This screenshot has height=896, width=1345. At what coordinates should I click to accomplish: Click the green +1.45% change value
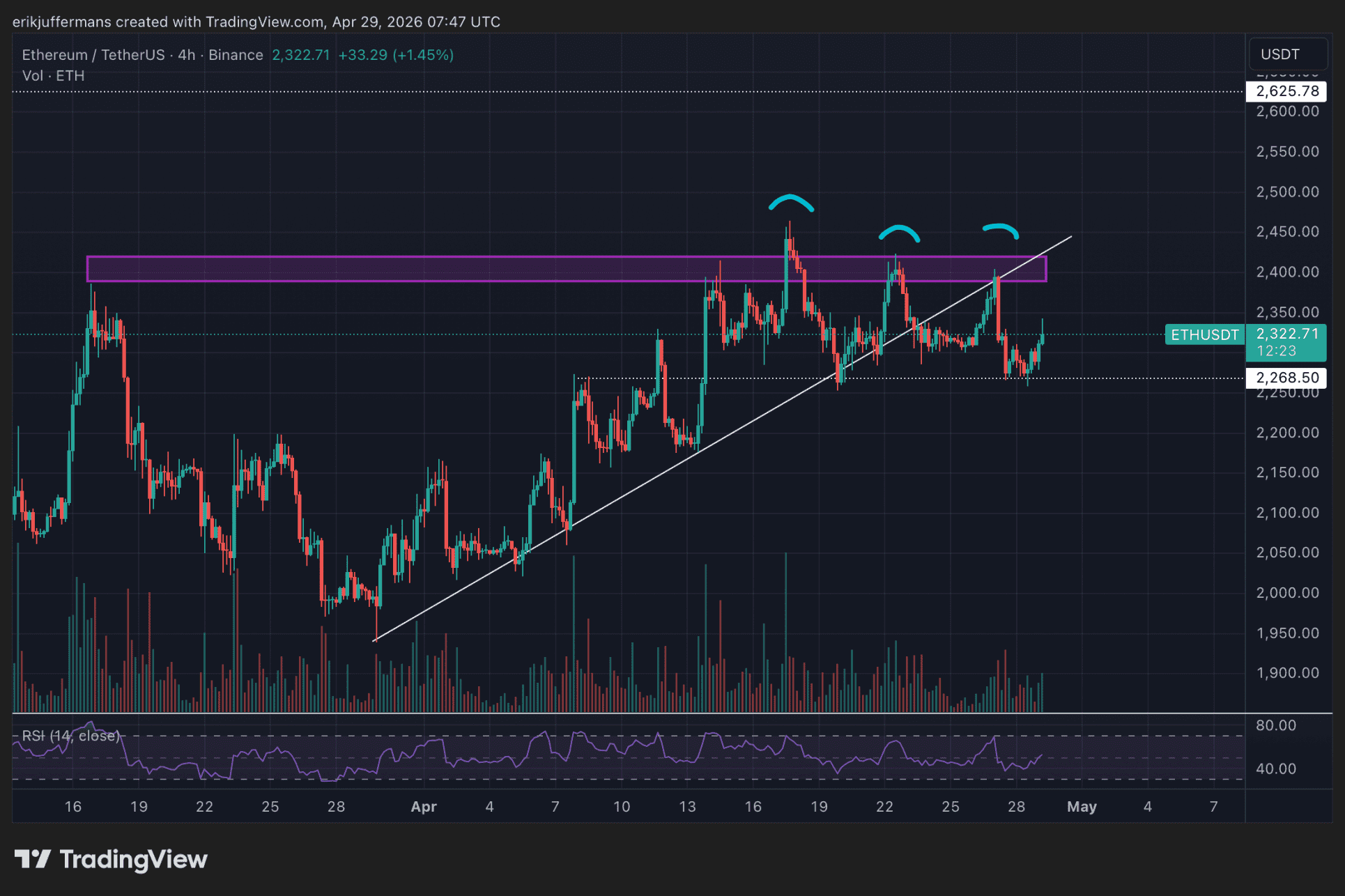[422, 54]
